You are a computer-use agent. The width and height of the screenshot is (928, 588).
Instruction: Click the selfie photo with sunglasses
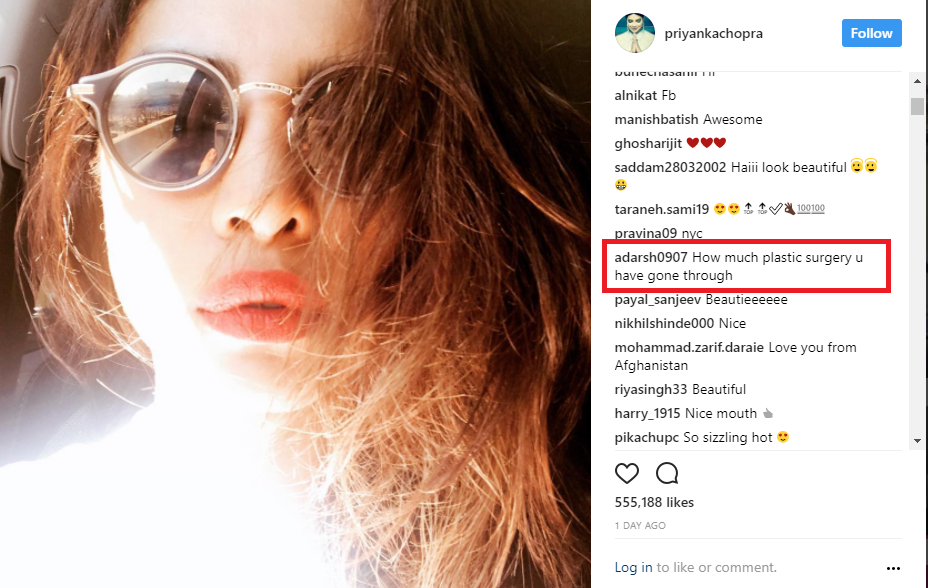click(295, 294)
